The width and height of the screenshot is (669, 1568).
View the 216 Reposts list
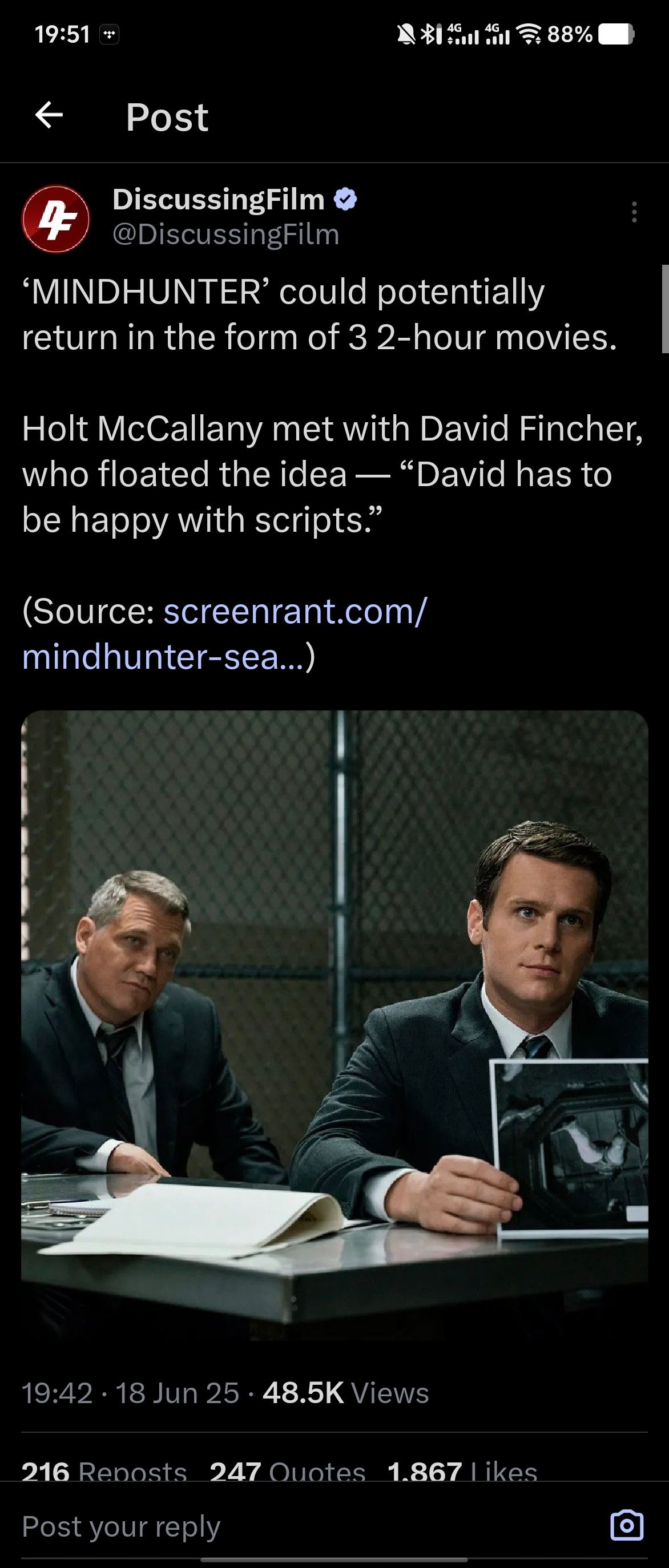click(104, 1471)
